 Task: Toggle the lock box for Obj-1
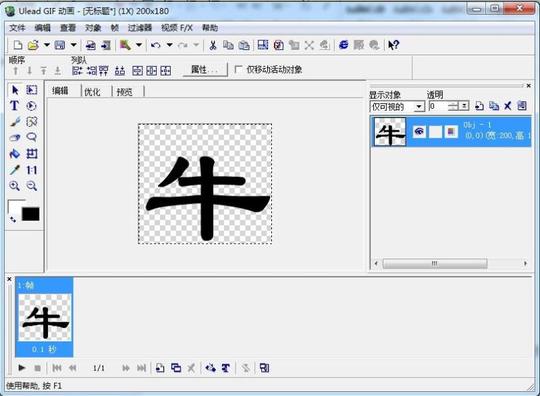[435, 131]
